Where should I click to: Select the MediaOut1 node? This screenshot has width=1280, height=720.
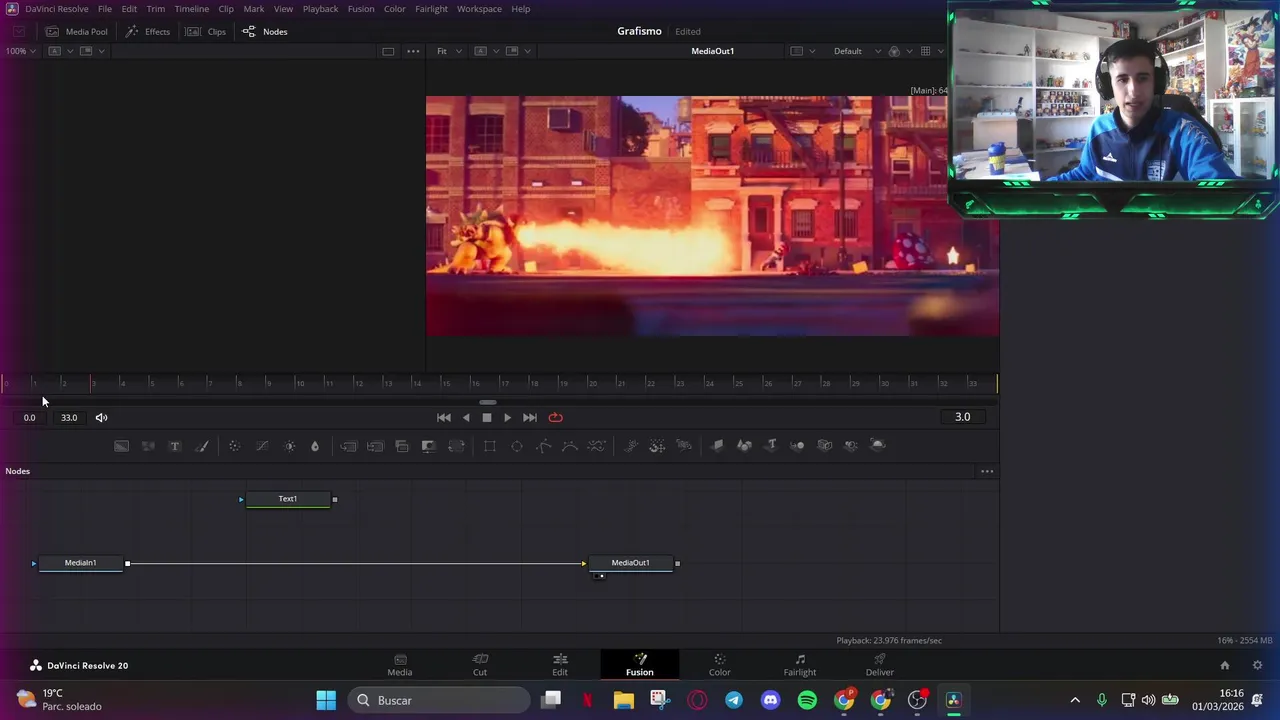[x=631, y=563]
